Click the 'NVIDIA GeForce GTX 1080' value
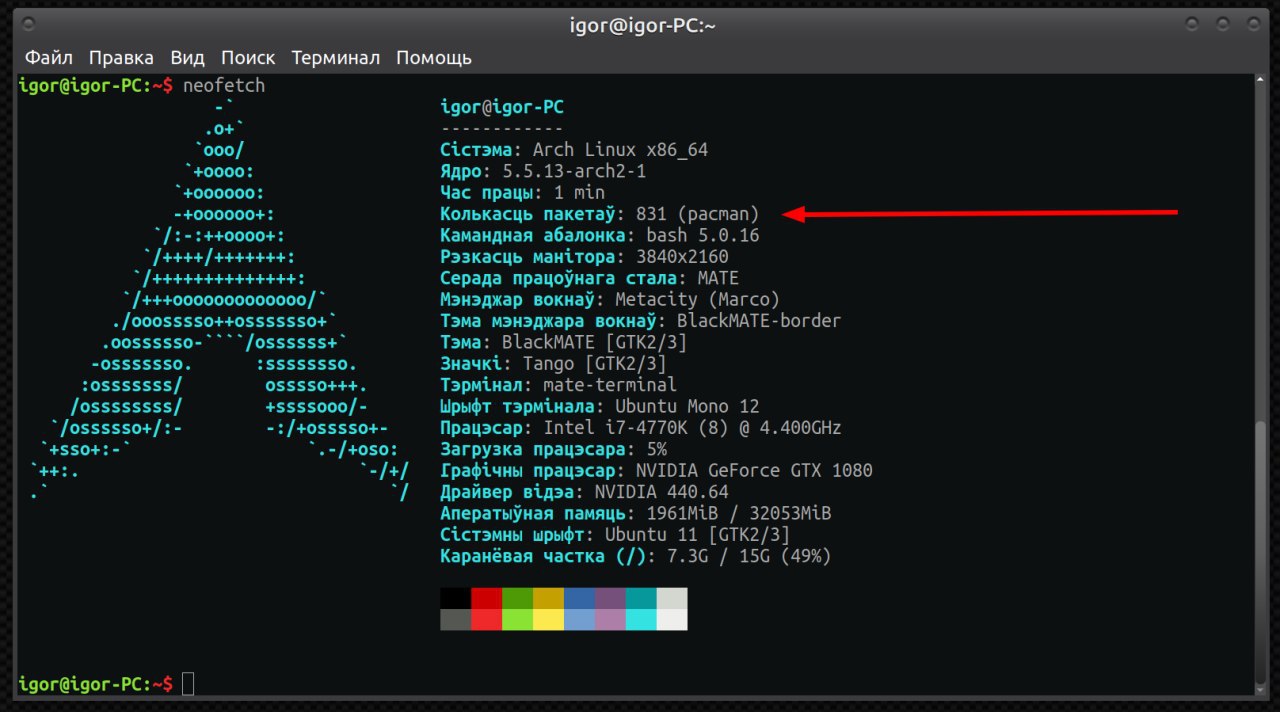The width and height of the screenshot is (1280, 712). point(754,470)
